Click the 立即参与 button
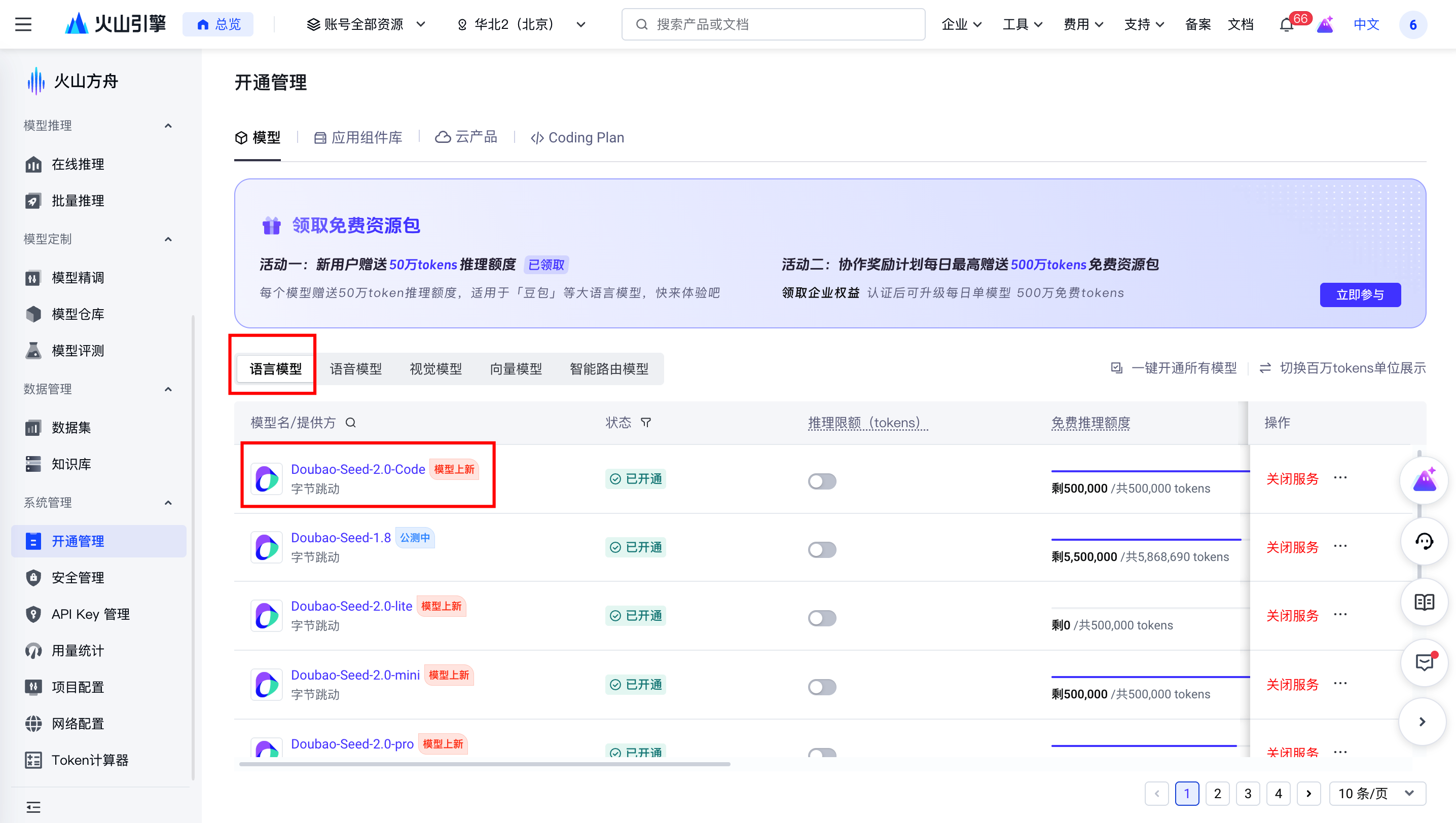 pyautogui.click(x=1360, y=294)
